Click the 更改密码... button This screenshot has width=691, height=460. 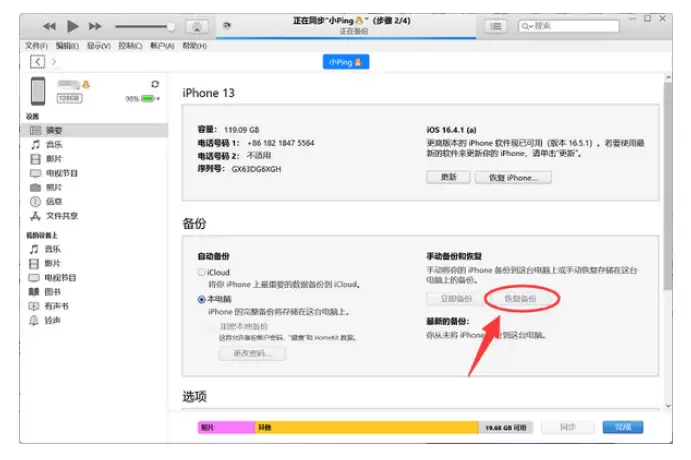coord(252,353)
